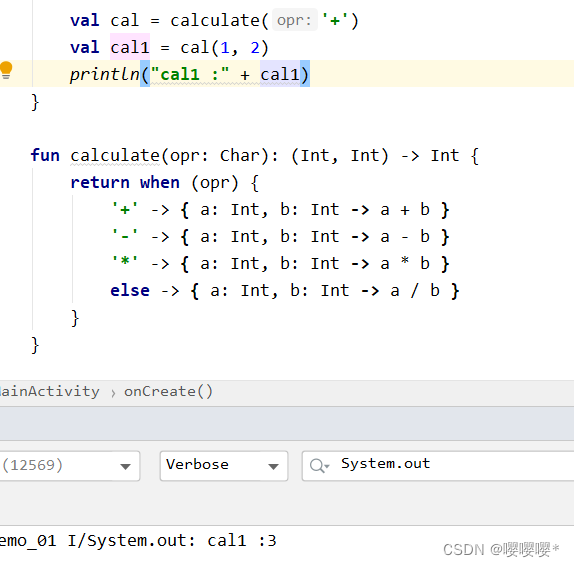The height and width of the screenshot is (567, 574).
Task: Click the '-' branch character literal
Action: [x=125, y=235]
